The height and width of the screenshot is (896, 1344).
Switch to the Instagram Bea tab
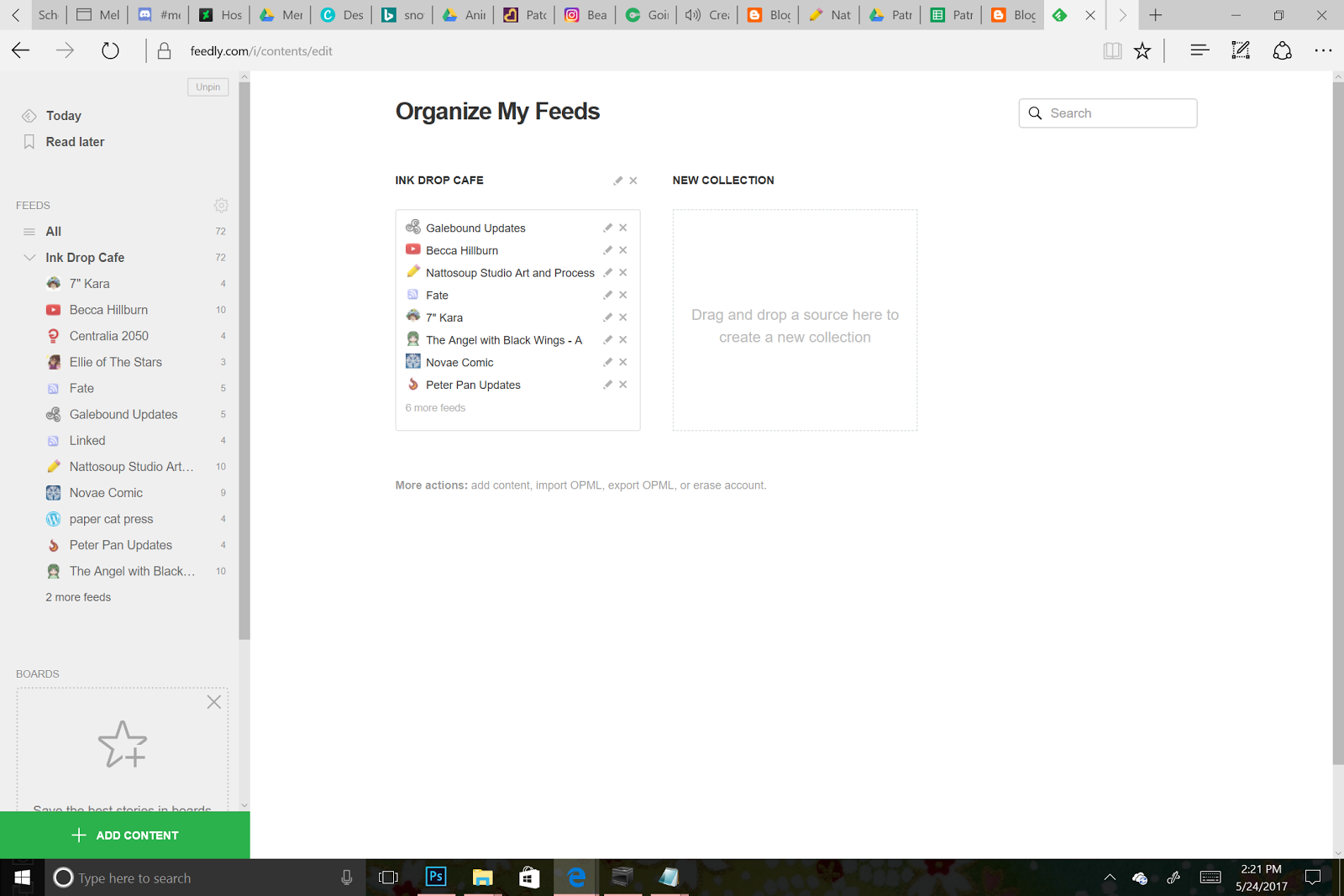(586, 15)
